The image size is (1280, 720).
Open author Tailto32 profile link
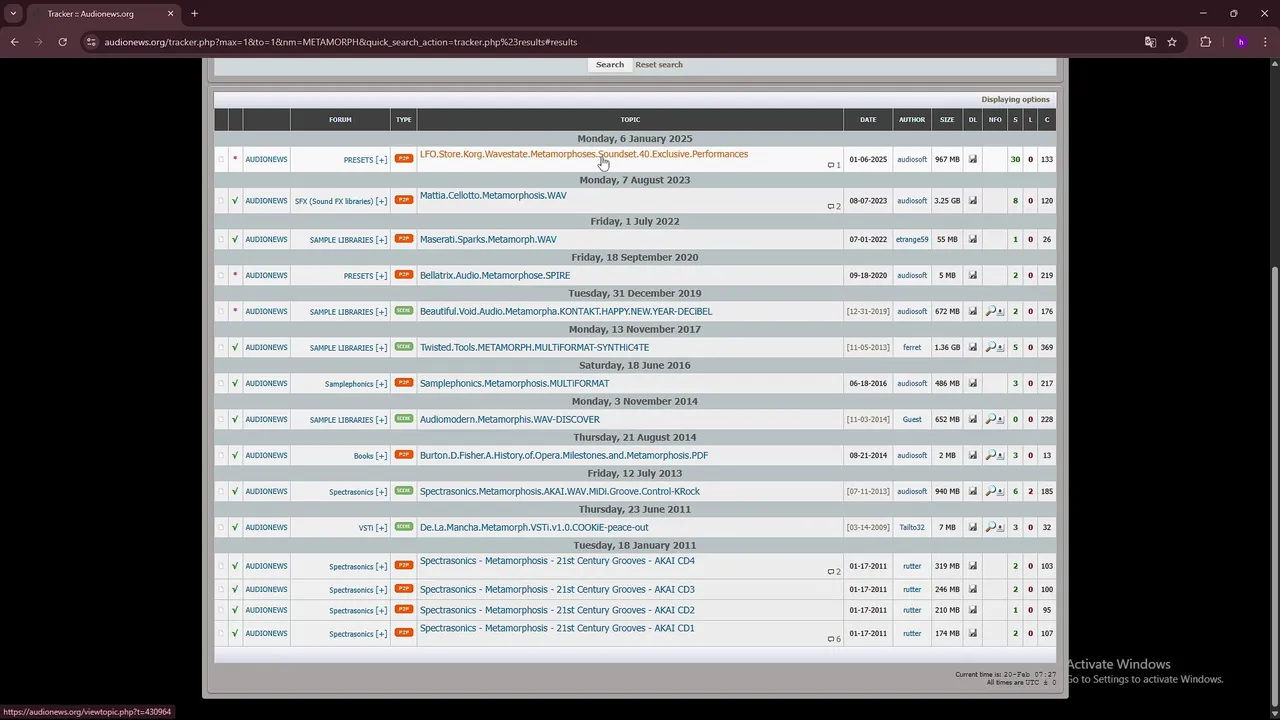912,527
